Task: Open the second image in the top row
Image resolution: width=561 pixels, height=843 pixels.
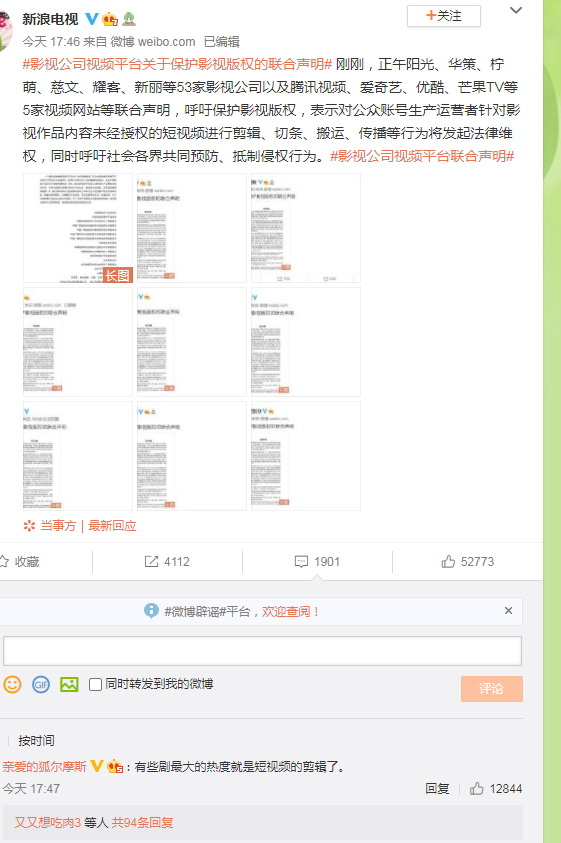Action: [x=192, y=228]
